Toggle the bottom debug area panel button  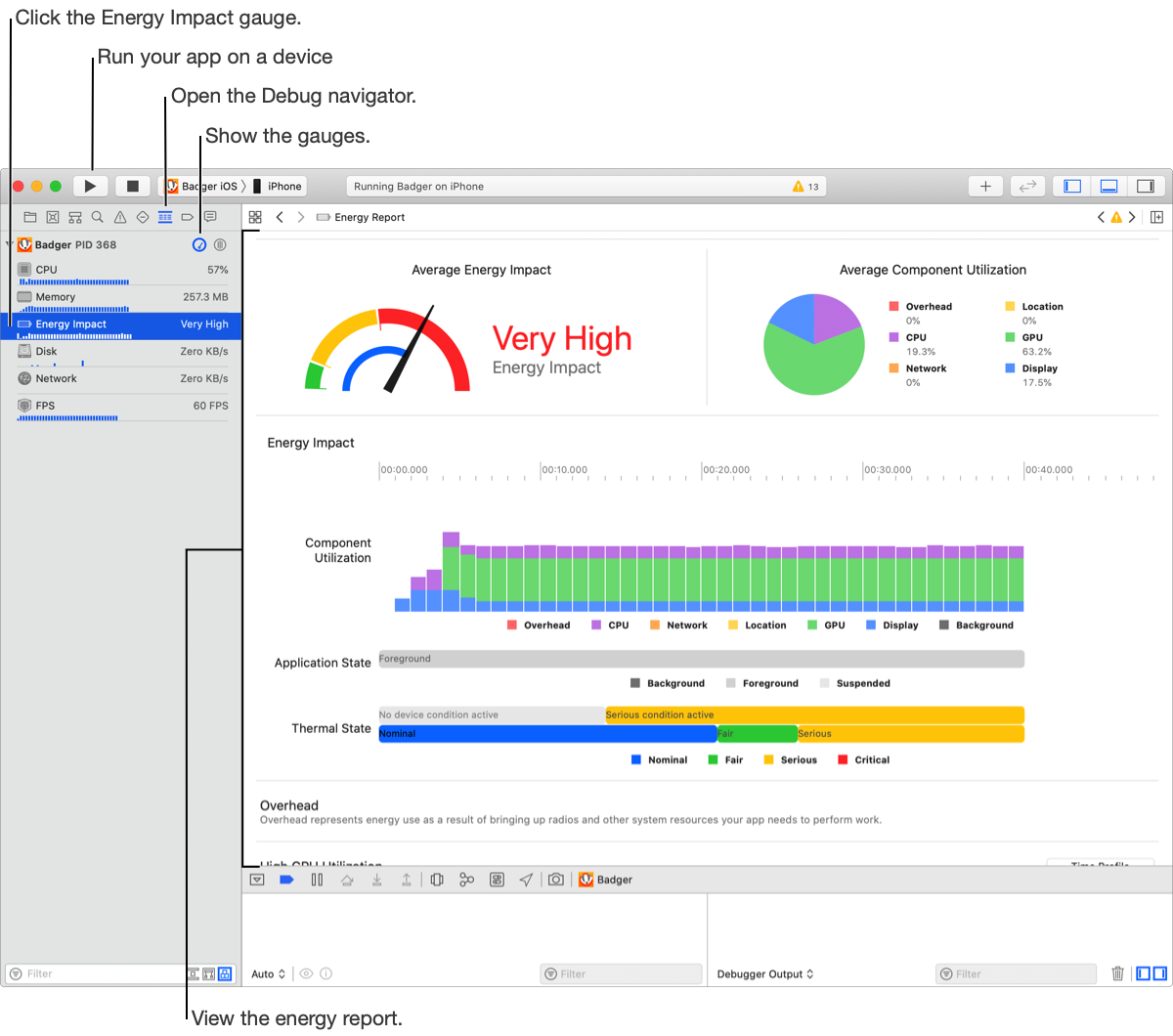1108,186
